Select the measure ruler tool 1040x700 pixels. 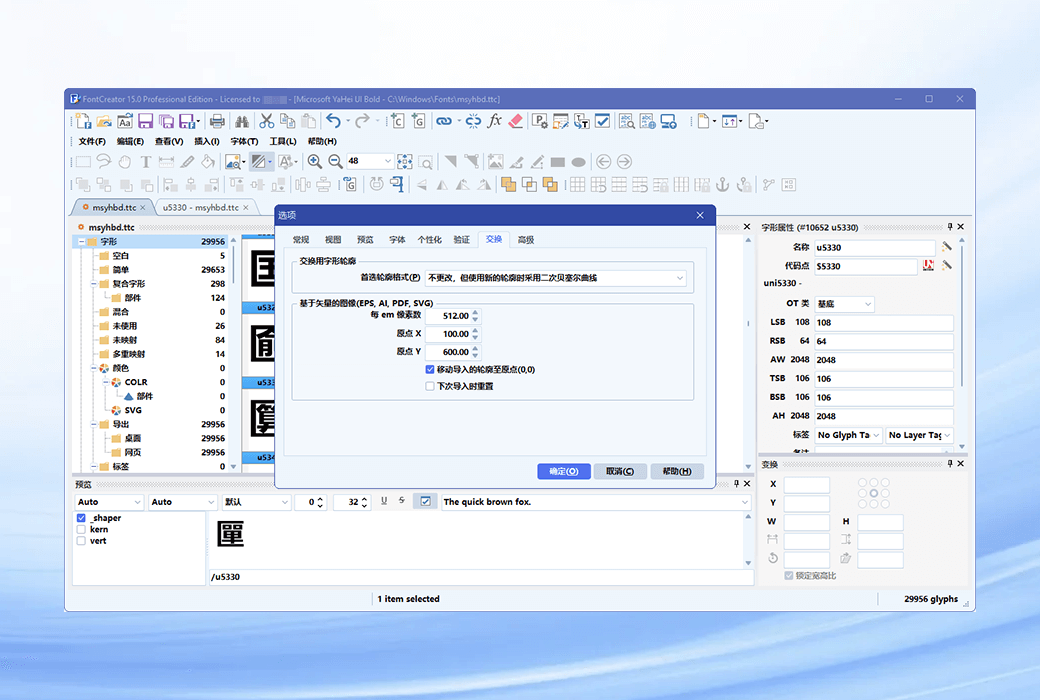[x=166, y=161]
